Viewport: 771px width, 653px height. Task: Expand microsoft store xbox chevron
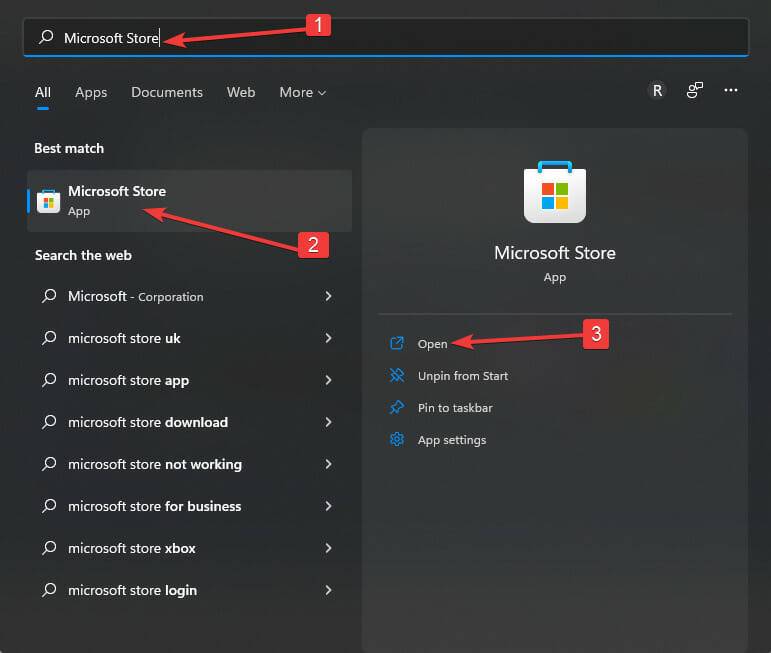(x=328, y=548)
